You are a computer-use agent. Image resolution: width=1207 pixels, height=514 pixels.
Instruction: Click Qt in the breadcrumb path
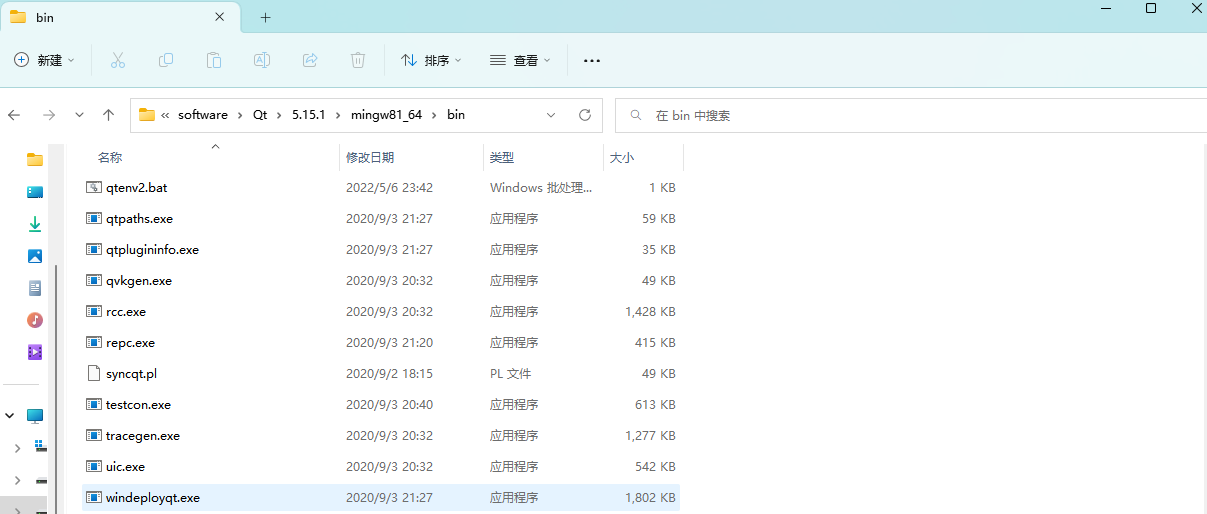(x=260, y=115)
